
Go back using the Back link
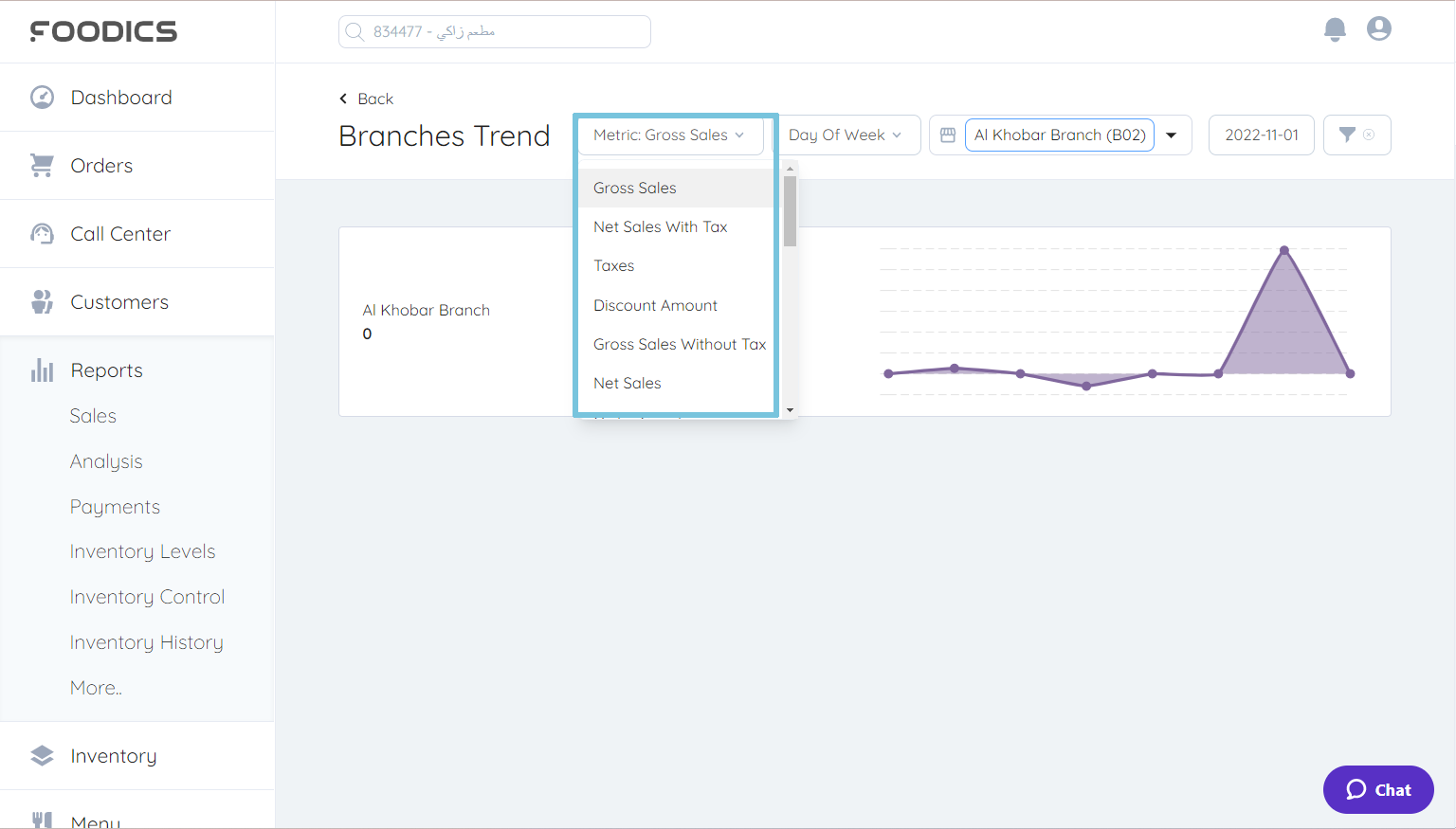tap(366, 99)
